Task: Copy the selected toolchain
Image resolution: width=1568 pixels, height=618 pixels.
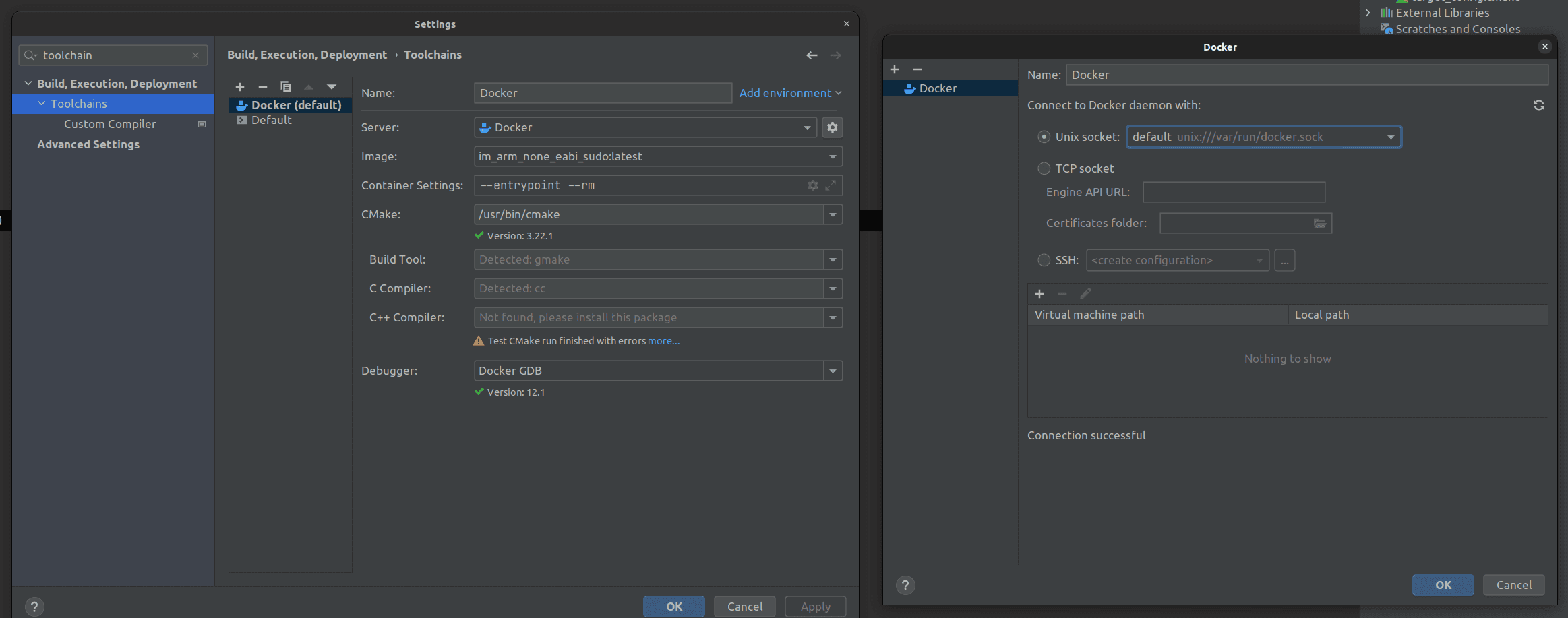Action: (286, 87)
